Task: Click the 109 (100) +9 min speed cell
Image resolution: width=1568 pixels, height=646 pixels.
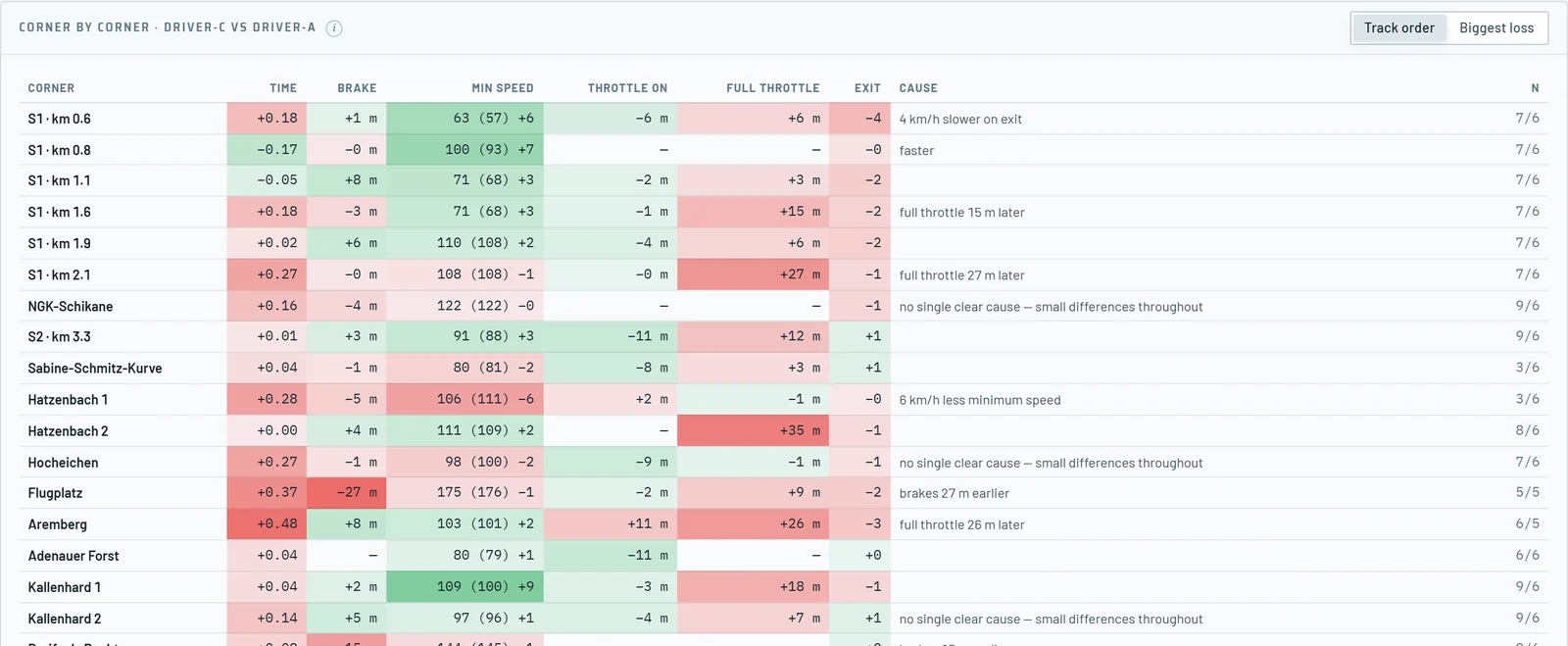Action: click(465, 587)
